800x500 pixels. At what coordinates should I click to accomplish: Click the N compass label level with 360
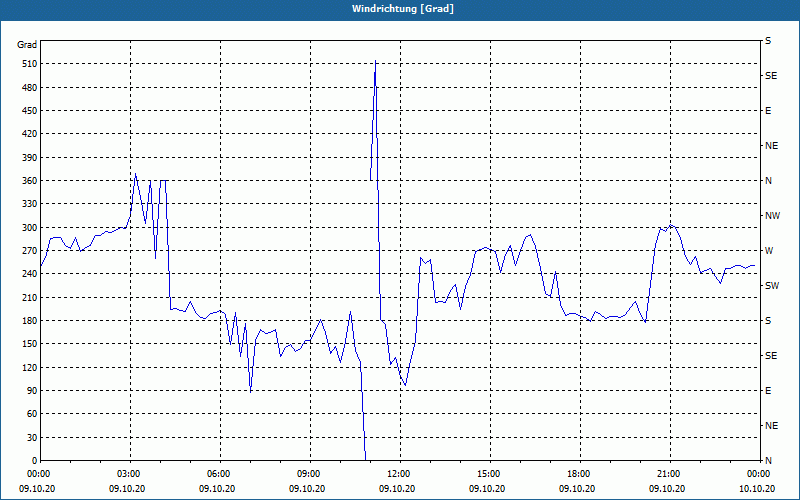(x=768, y=181)
